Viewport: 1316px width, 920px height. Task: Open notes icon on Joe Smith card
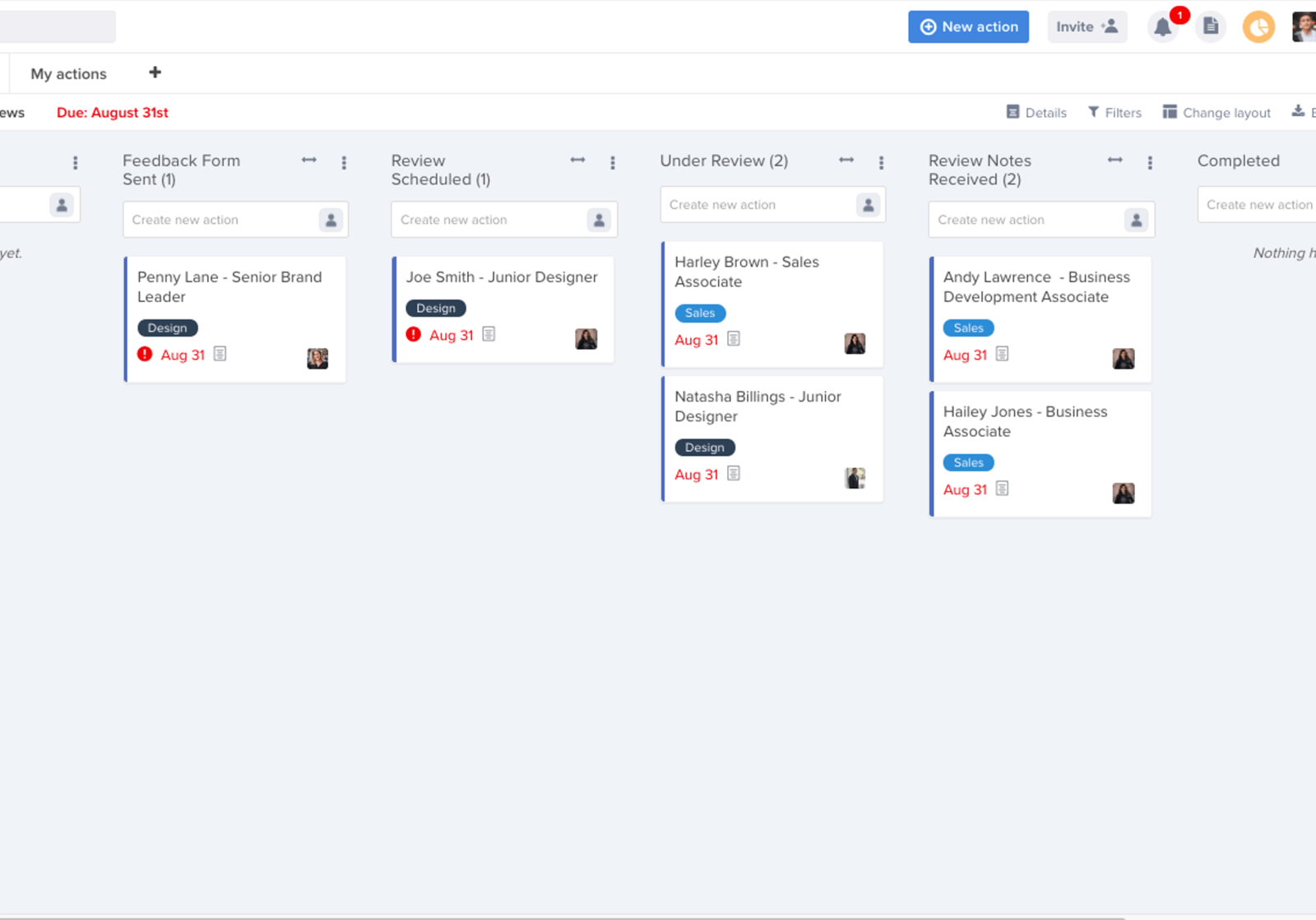489,334
